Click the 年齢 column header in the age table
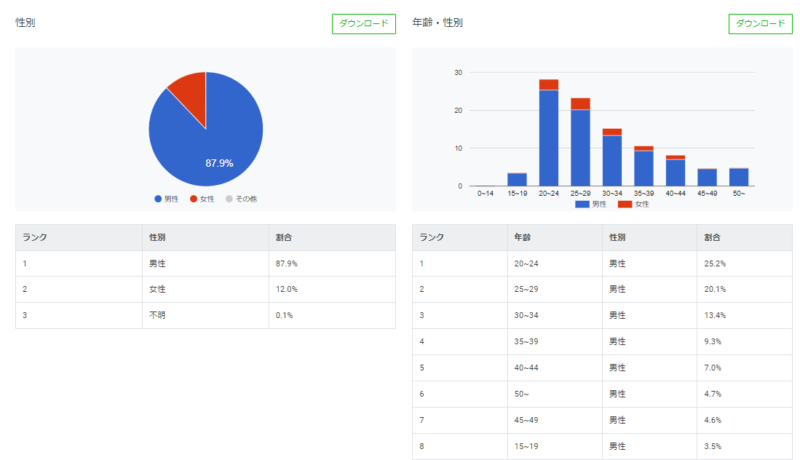 point(522,238)
